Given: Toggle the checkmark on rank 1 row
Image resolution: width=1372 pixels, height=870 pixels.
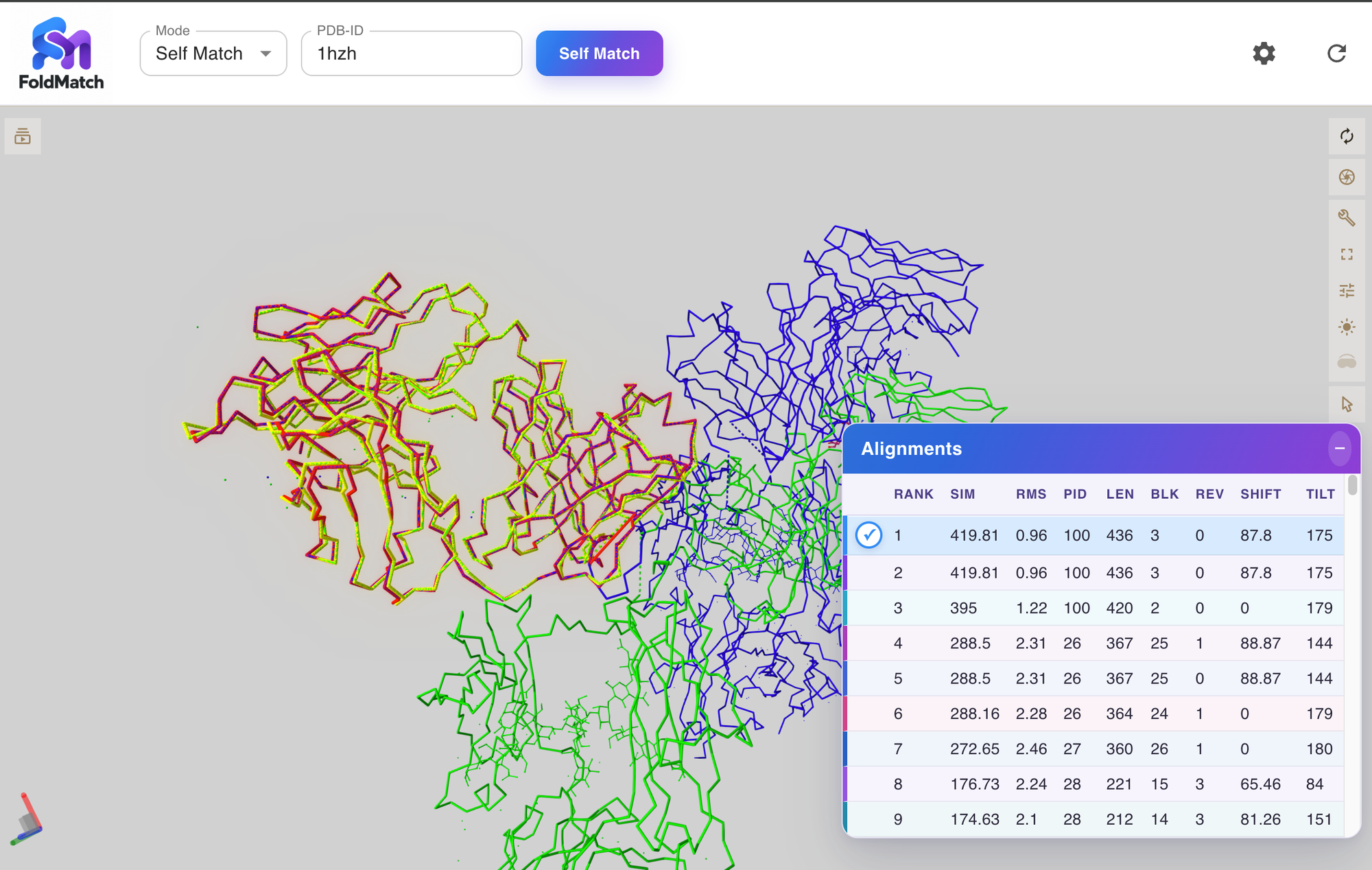Looking at the screenshot, I should 868,535.
